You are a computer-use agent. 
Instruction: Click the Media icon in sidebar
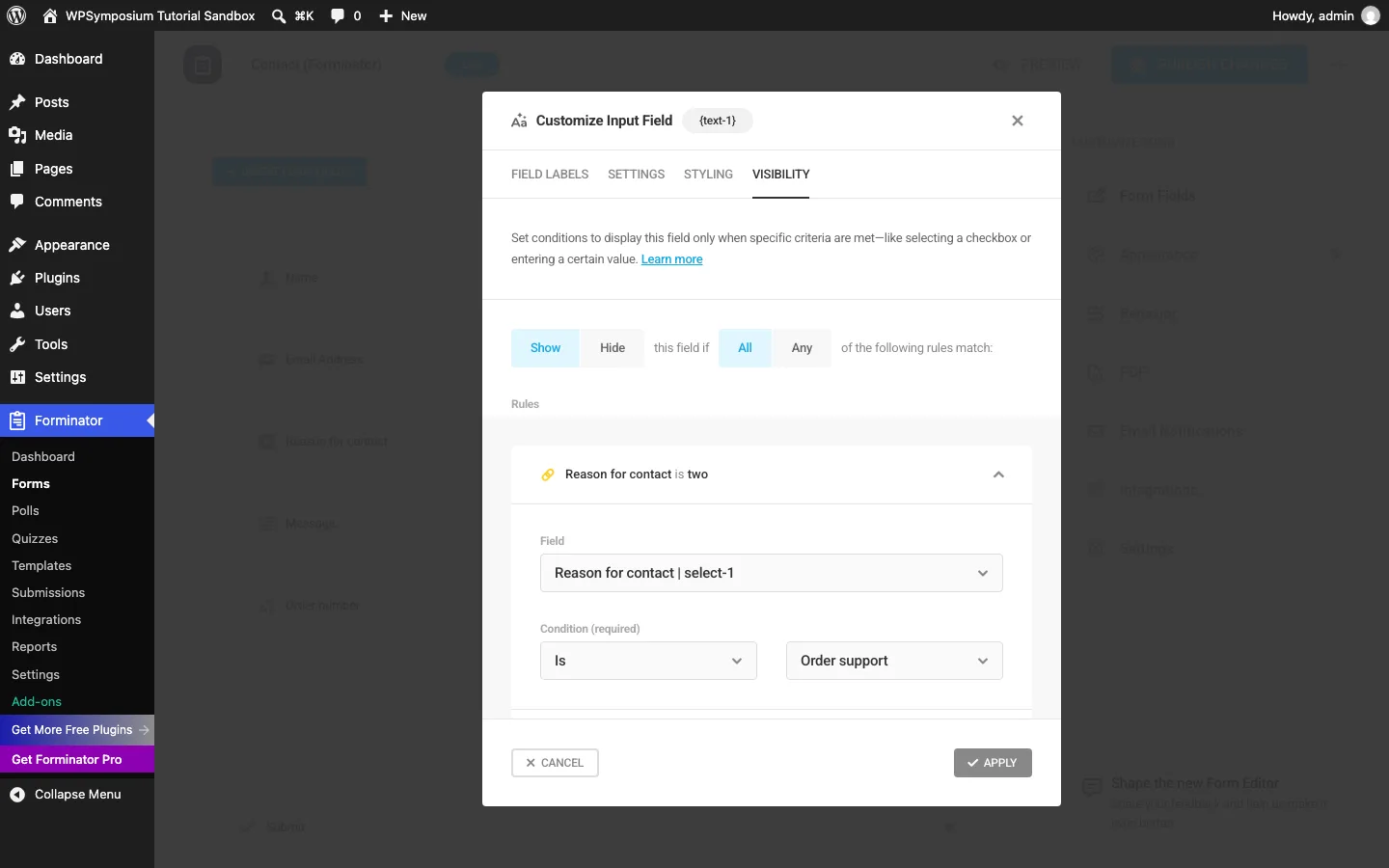point(17,135)
